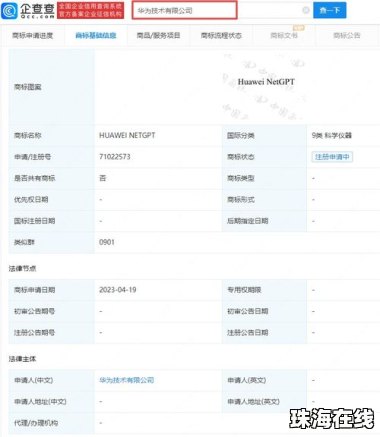Screen dimensions: 380x437
Task: Click the similar group value 0901
Action: [107, 242]
